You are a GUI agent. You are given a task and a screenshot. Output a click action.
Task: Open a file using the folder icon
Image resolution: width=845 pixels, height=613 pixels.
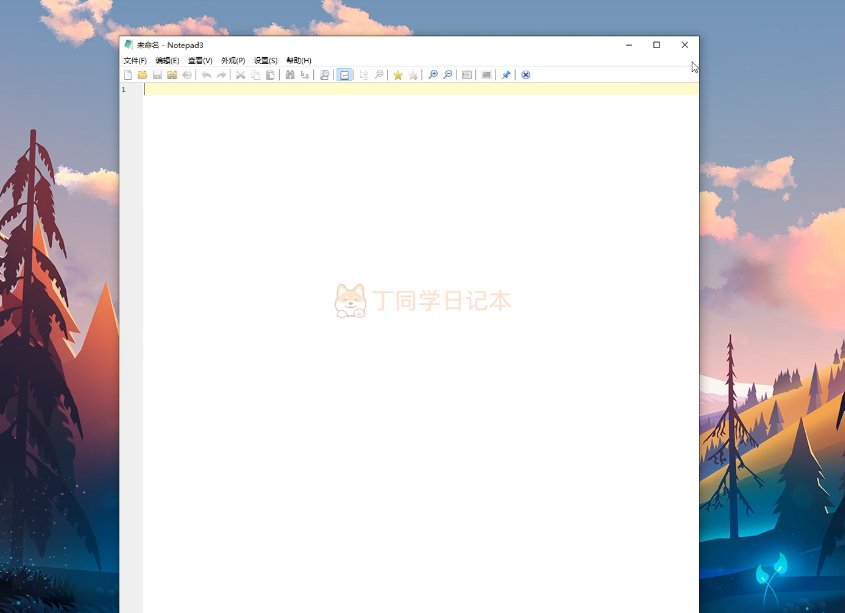click(x=142, y=75)
